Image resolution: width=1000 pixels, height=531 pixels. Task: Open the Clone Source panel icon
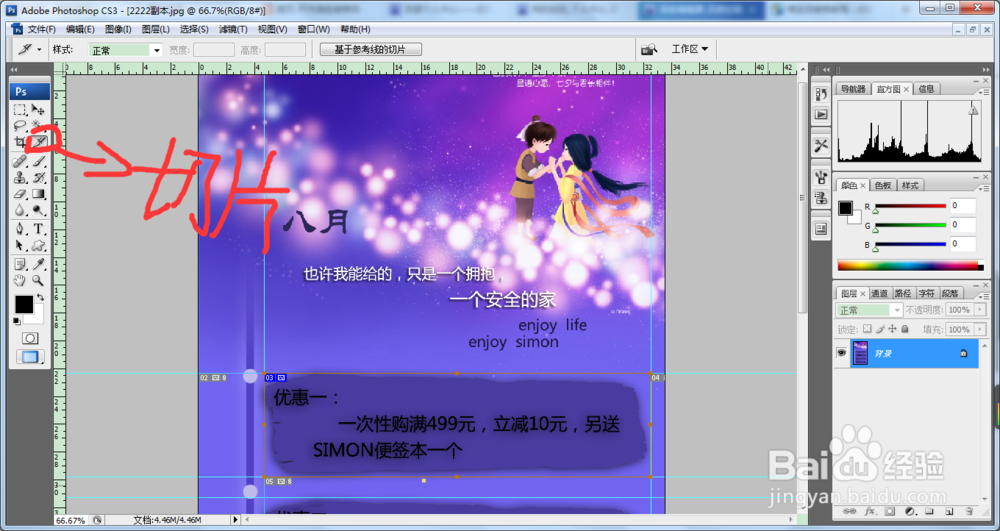click(x=821, y=198)
